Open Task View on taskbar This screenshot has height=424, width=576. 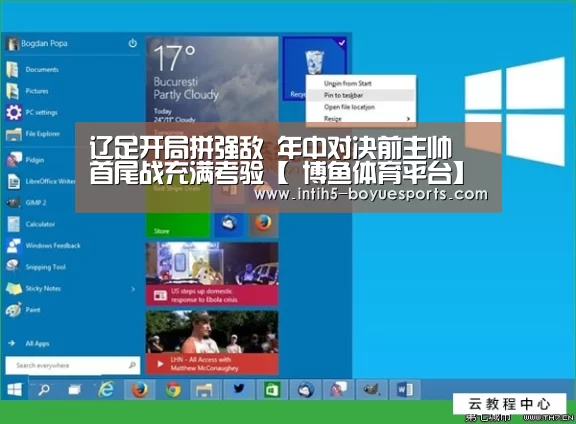[75, 389]
